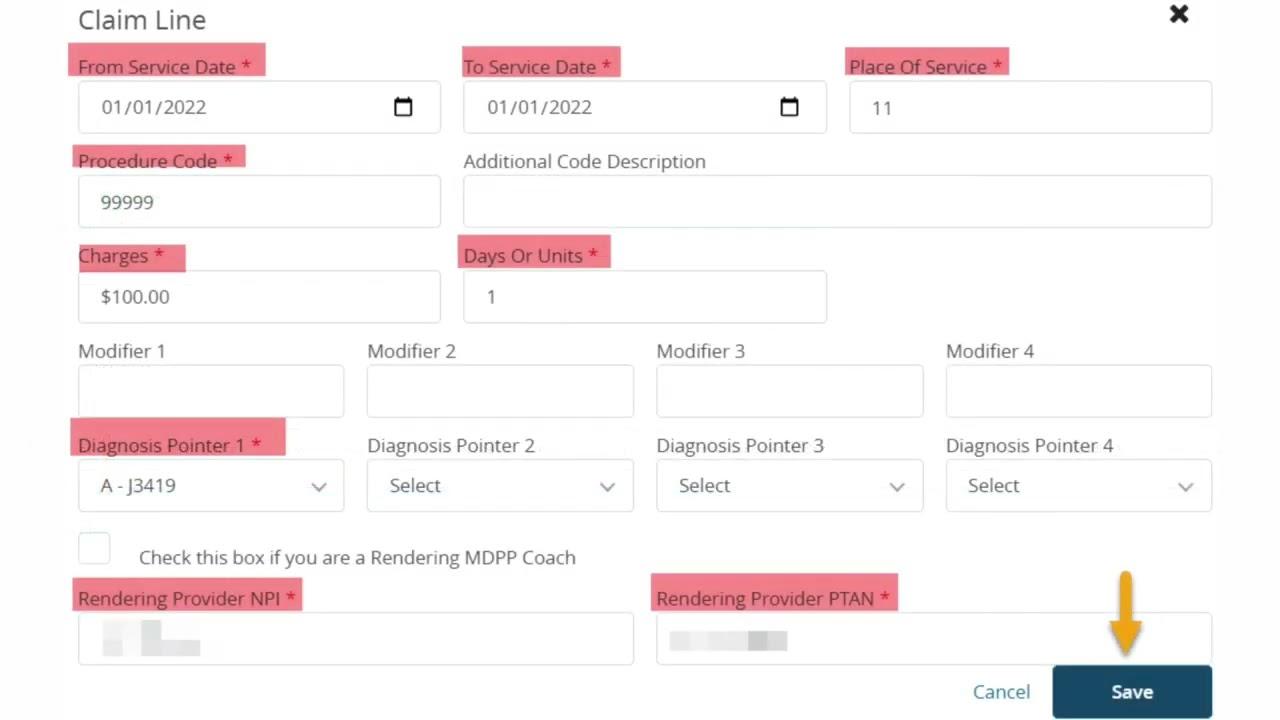Check the Rendering MDPP Coach box

coord(94,549)
